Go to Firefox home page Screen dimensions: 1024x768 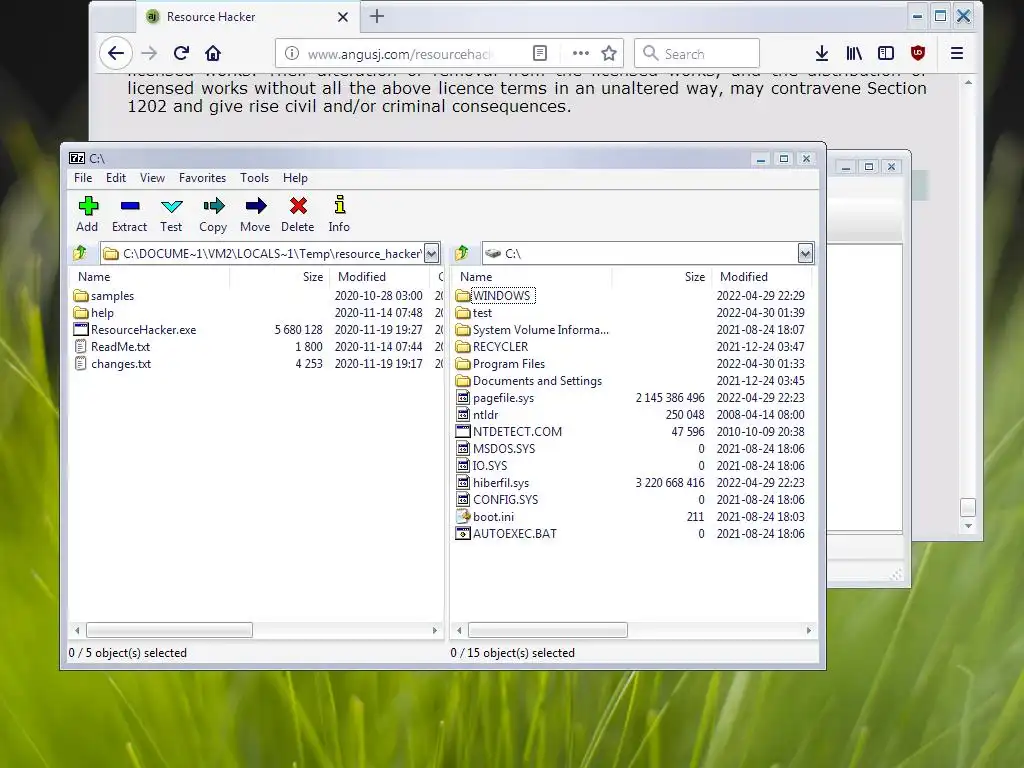pyautogui.click(x=213, y=53)
